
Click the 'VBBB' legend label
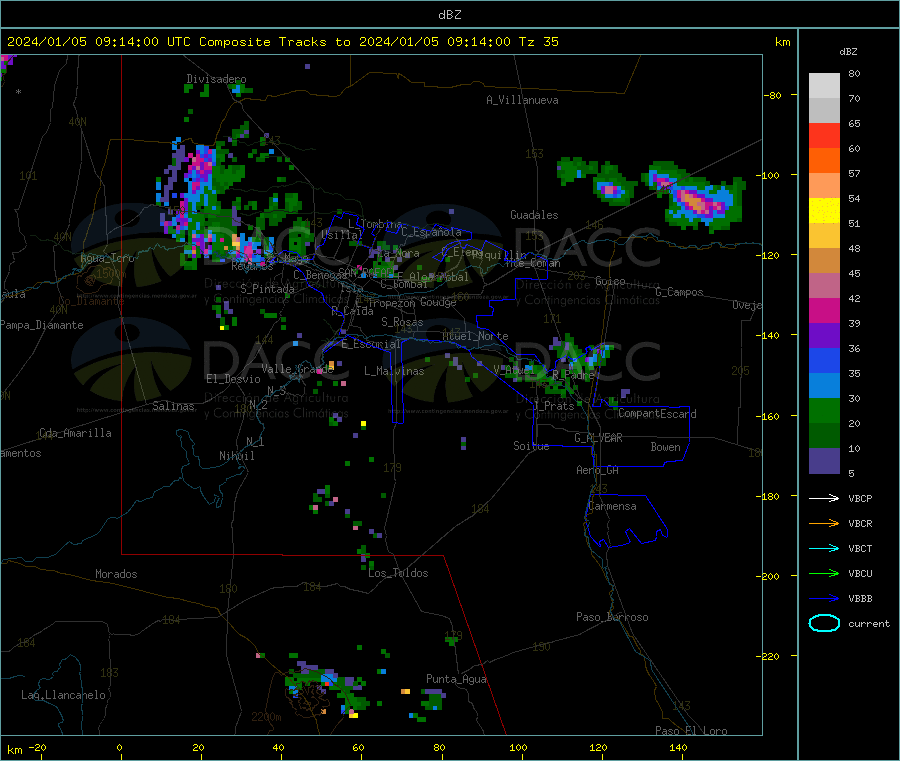(x=860, y=598)
